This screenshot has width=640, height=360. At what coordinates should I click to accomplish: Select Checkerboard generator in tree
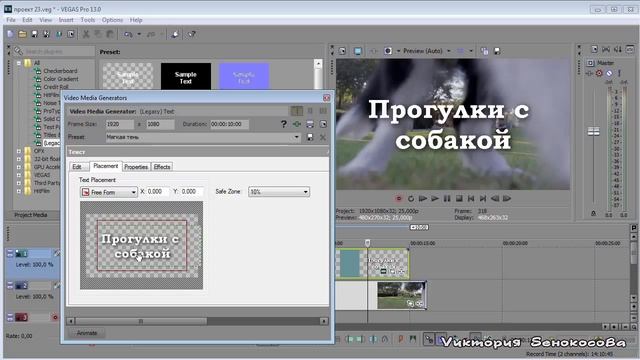tap(60, 71)
